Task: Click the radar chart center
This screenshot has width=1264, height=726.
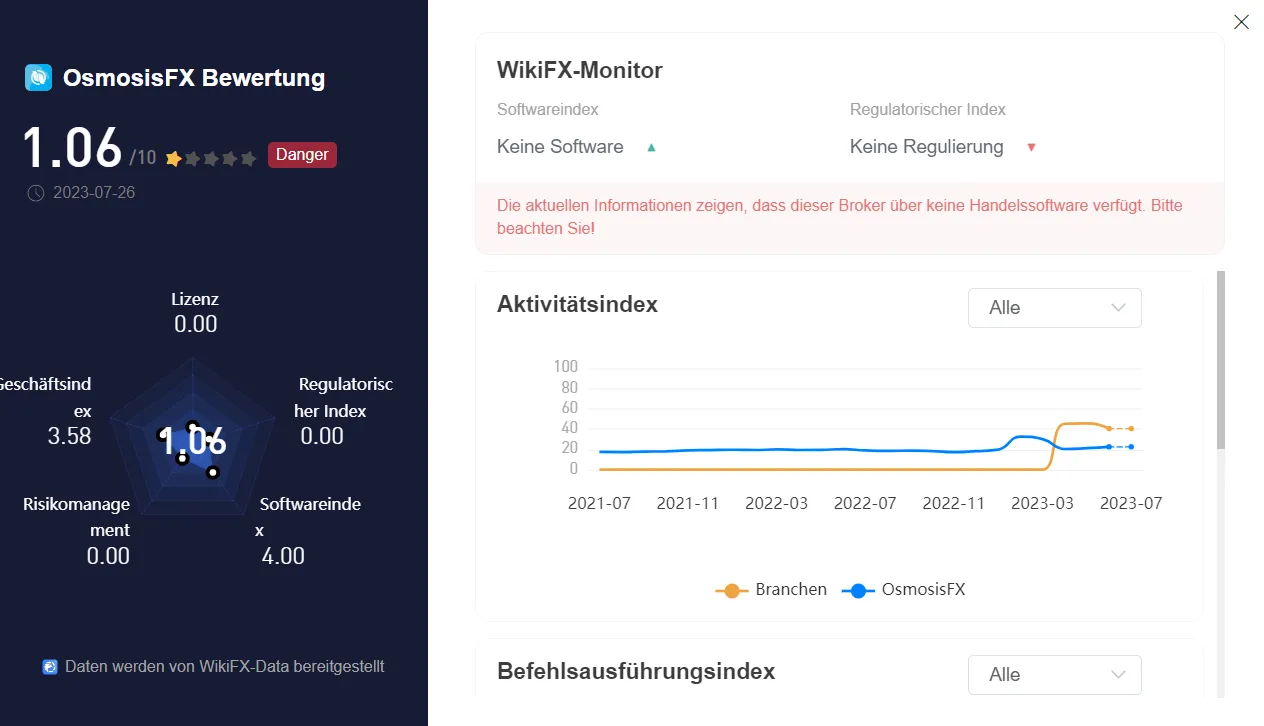Action: 194,441
